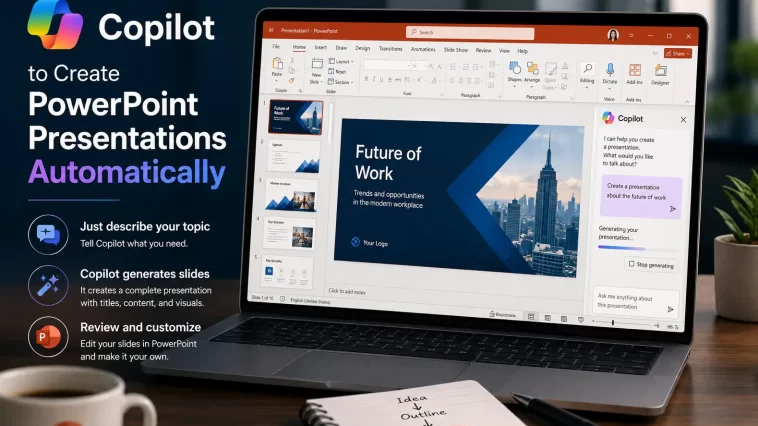Open the font name combo box
This screenshot has width=758, height=426.
coord(387,65)
